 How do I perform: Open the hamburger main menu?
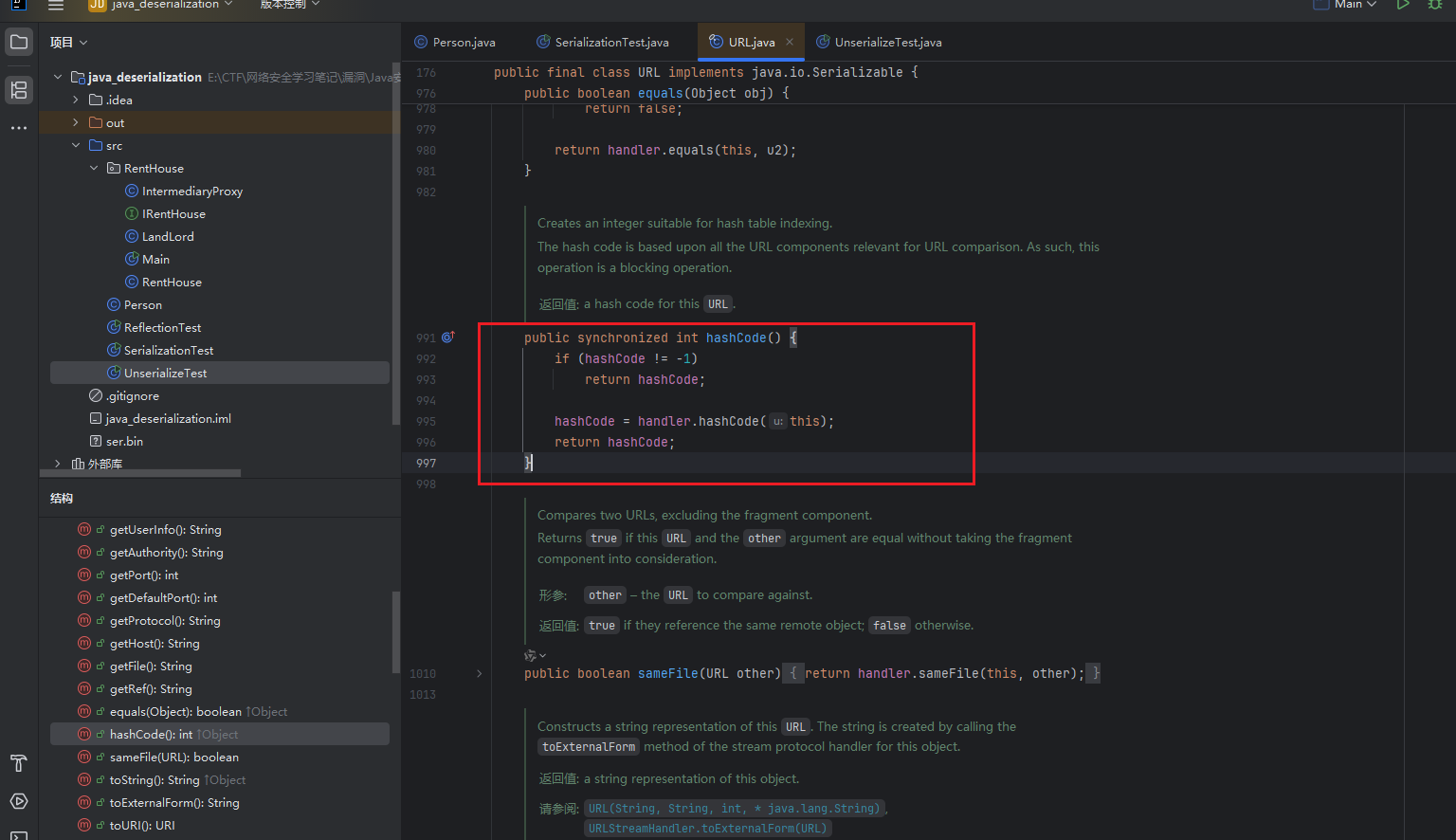(x=56, y=6)
